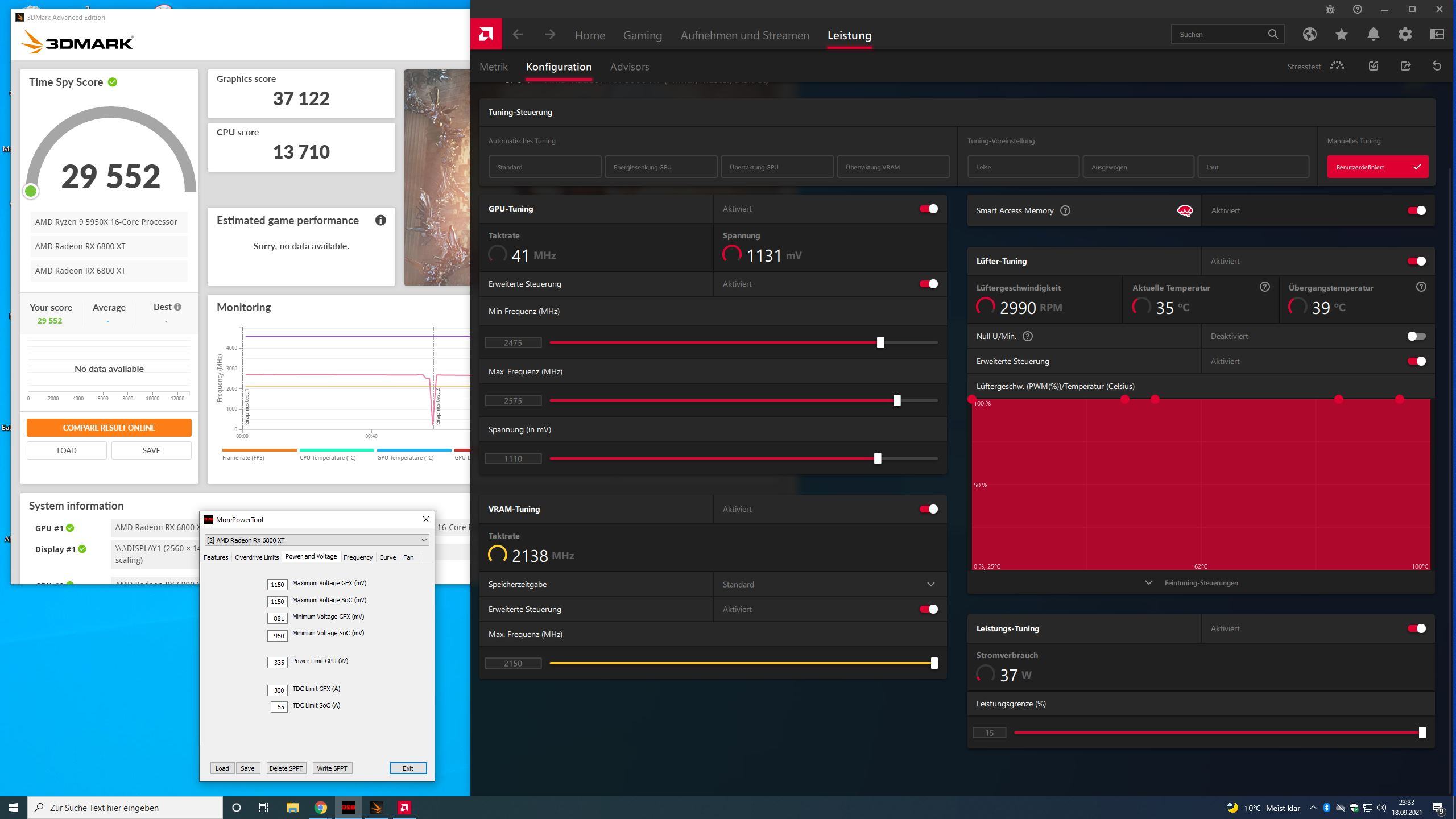Viewport: 1456px width, 819px height.
Task: Toggle GPU Erweiterte Steuerung switch
Action: (929, 284)
